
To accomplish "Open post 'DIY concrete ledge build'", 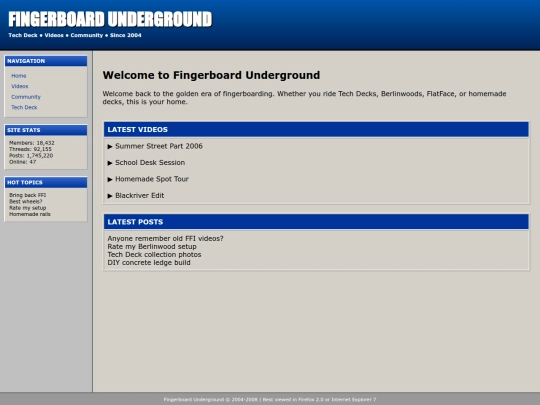I will click(149, 262).
